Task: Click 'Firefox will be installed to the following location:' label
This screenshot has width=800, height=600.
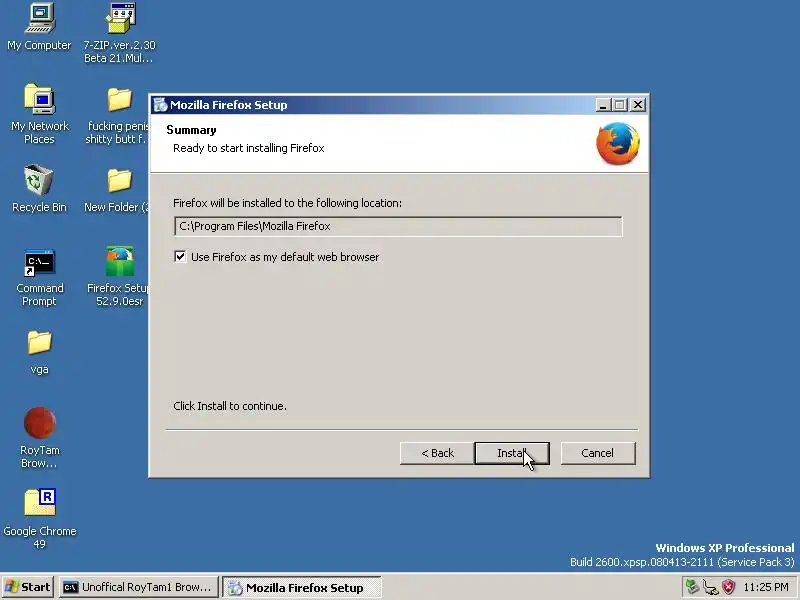Action: click(287, 203)
